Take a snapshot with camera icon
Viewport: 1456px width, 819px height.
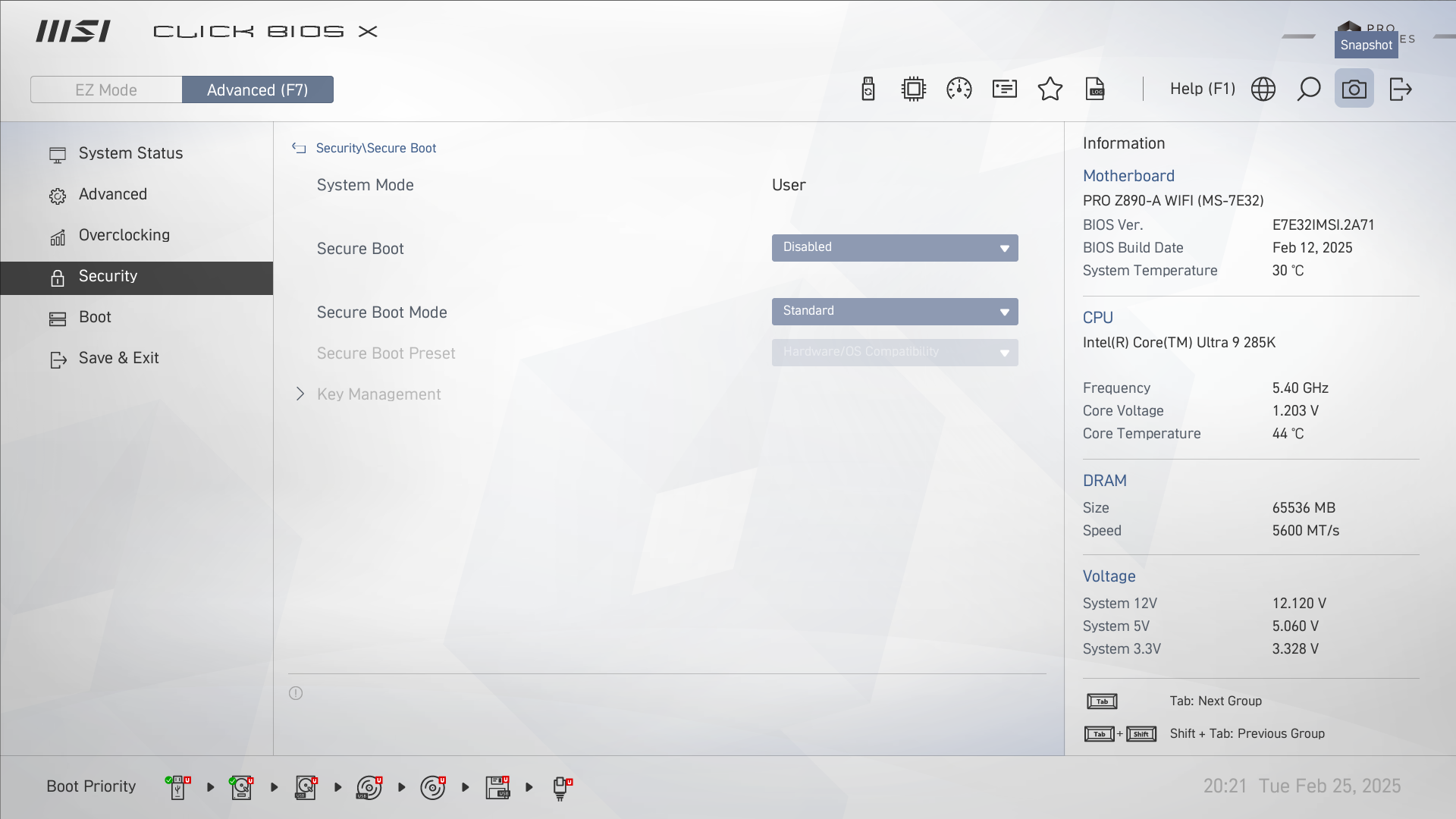[x=1354, y=89]
